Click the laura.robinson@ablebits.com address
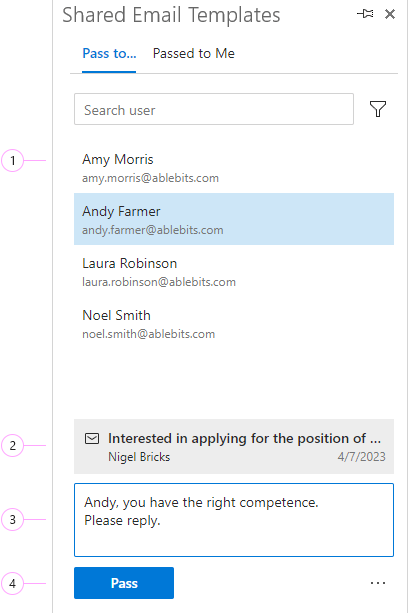Viewport: 408px width, 613px height. coord(159,282)
